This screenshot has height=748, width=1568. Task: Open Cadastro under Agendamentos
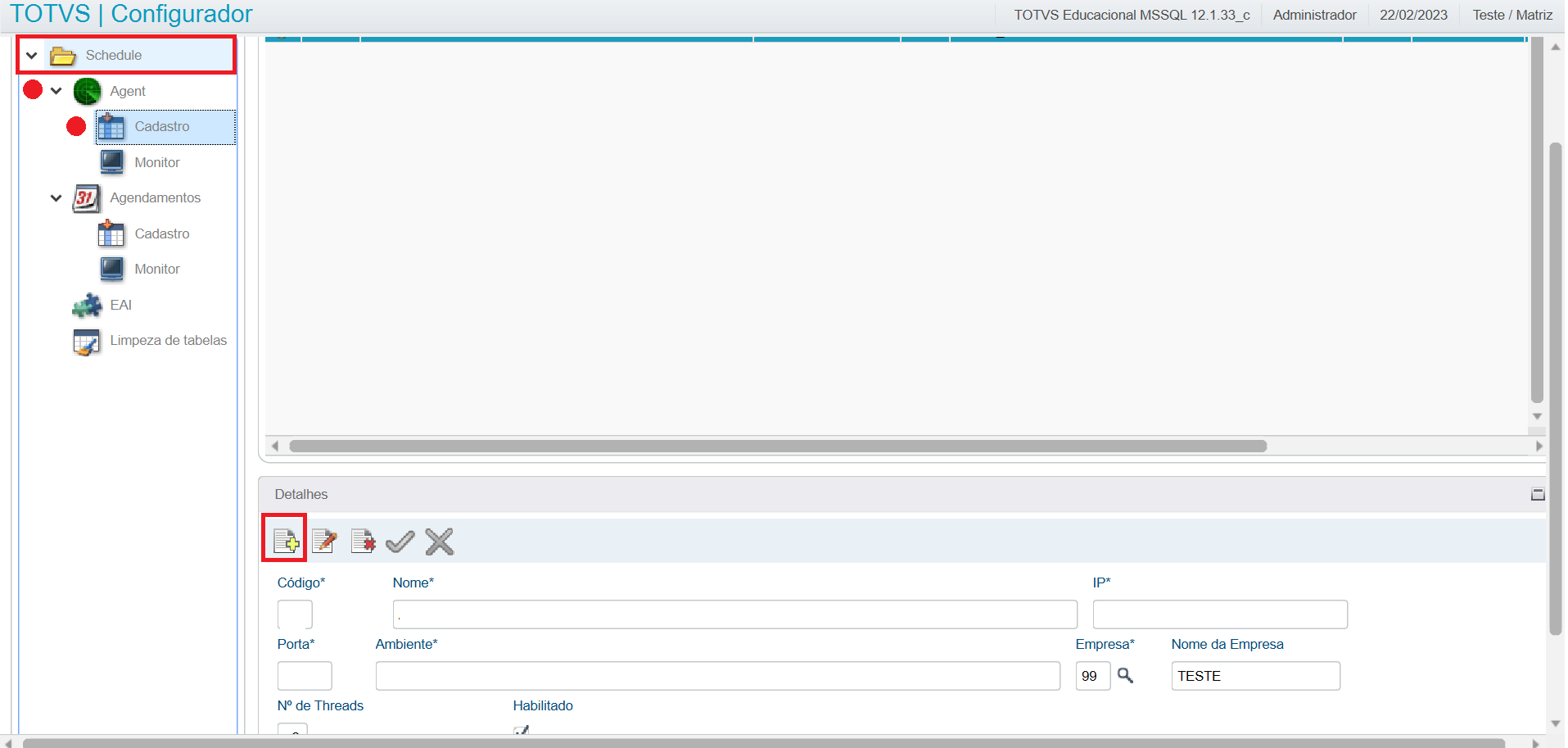[162, 233]
